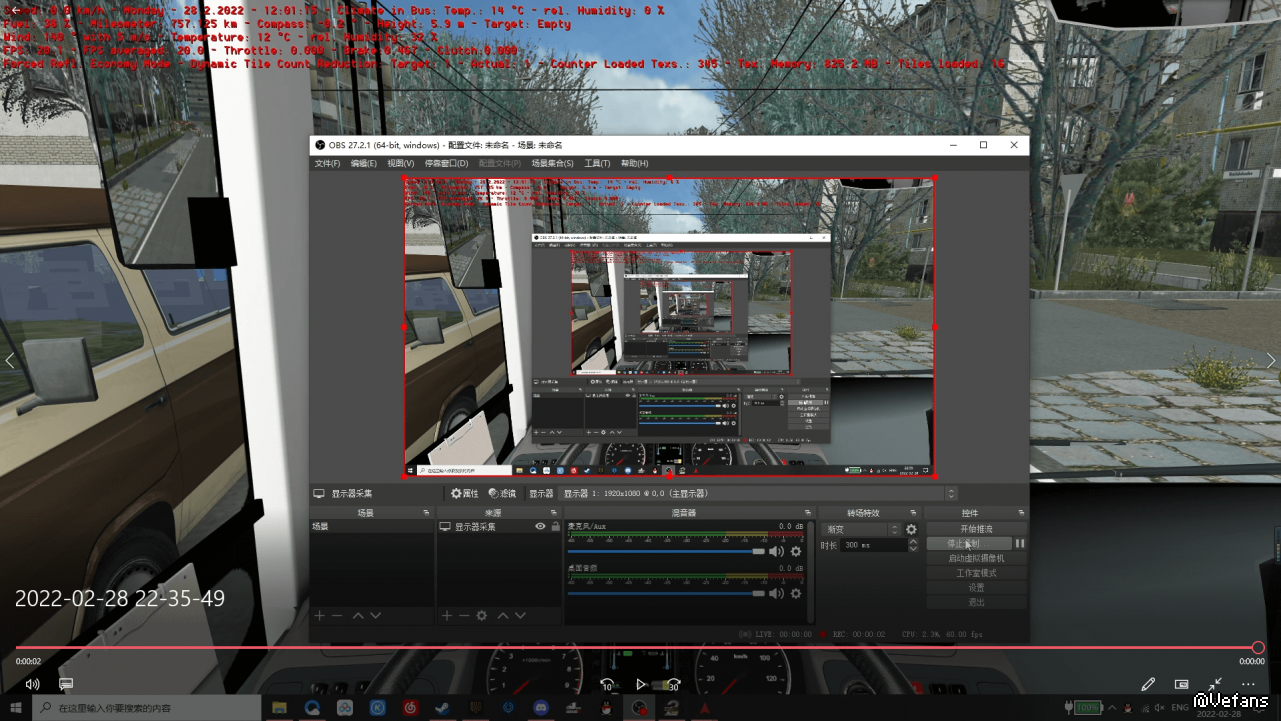Open the 文件(F) menu
Viewport: 1281px width, 721px height.
tap(327, 163)
